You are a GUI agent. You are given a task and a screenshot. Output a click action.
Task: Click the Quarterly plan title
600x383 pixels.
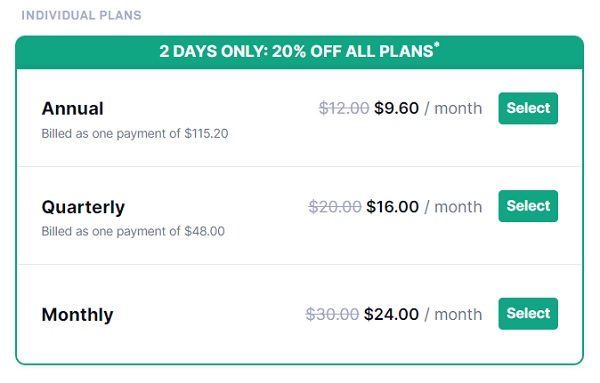(83, 207)
